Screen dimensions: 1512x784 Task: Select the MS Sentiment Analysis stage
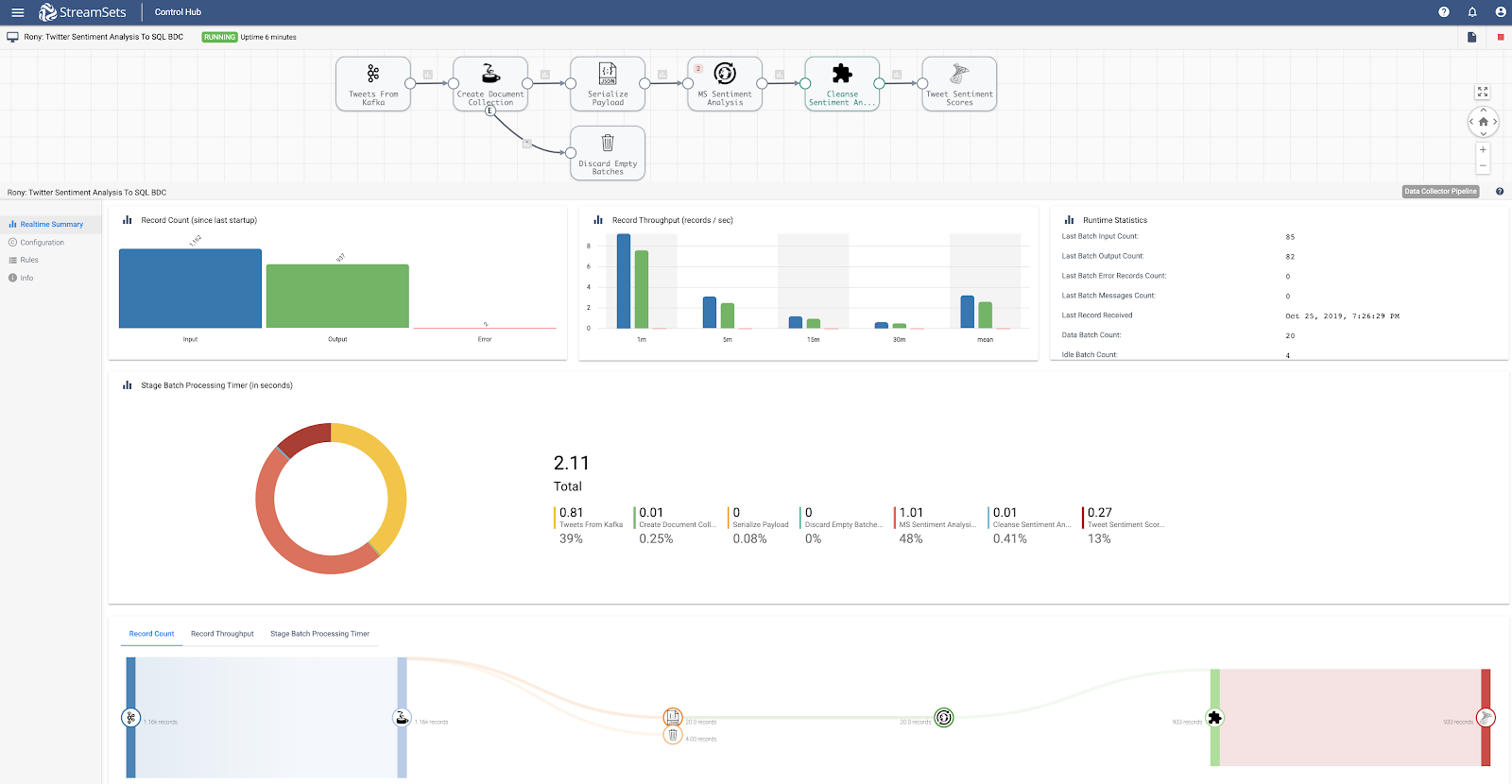[725, 84]
